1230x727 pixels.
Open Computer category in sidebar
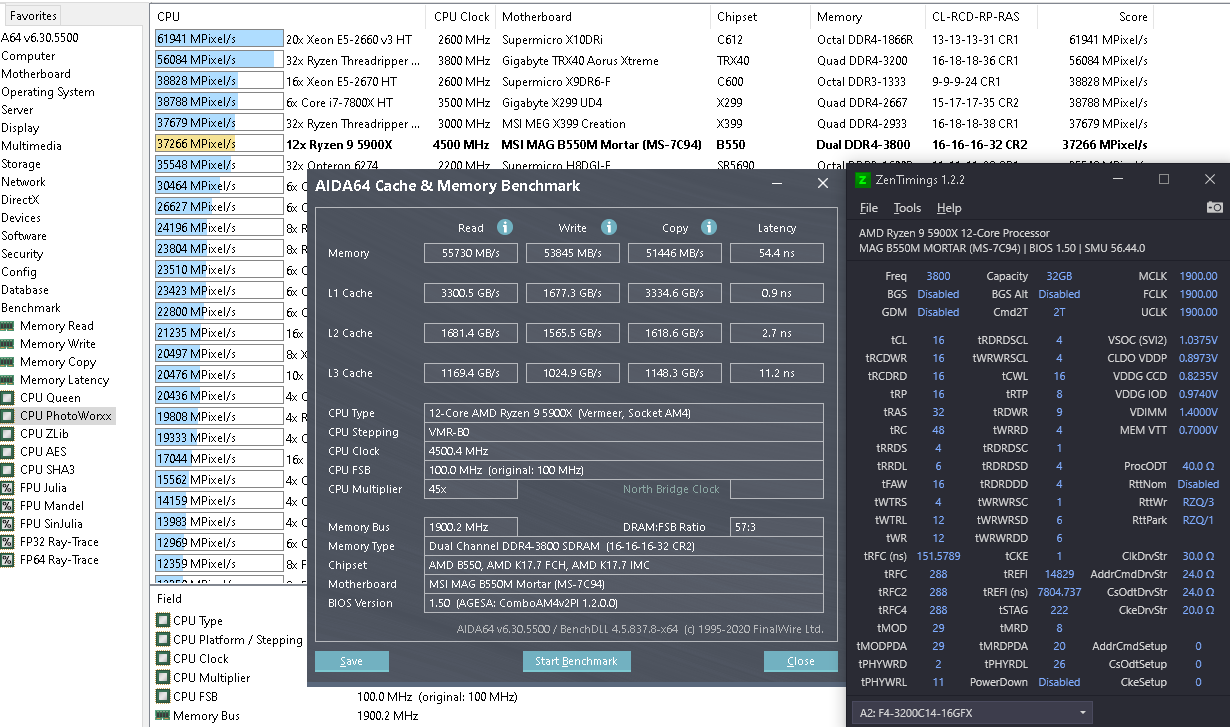[x=28, y=56]
